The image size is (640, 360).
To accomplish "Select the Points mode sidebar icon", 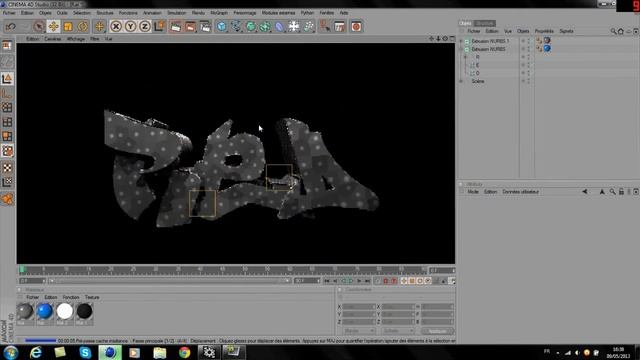I will [7, 108].
